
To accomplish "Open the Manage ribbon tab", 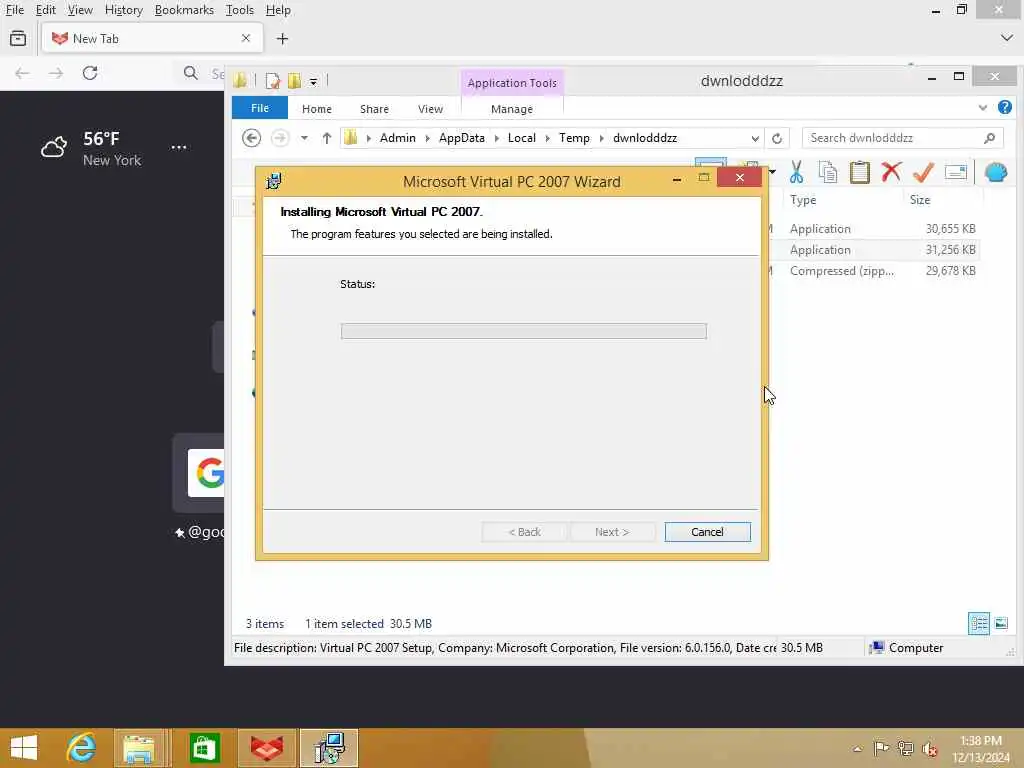I will click(x=512, y=109).
